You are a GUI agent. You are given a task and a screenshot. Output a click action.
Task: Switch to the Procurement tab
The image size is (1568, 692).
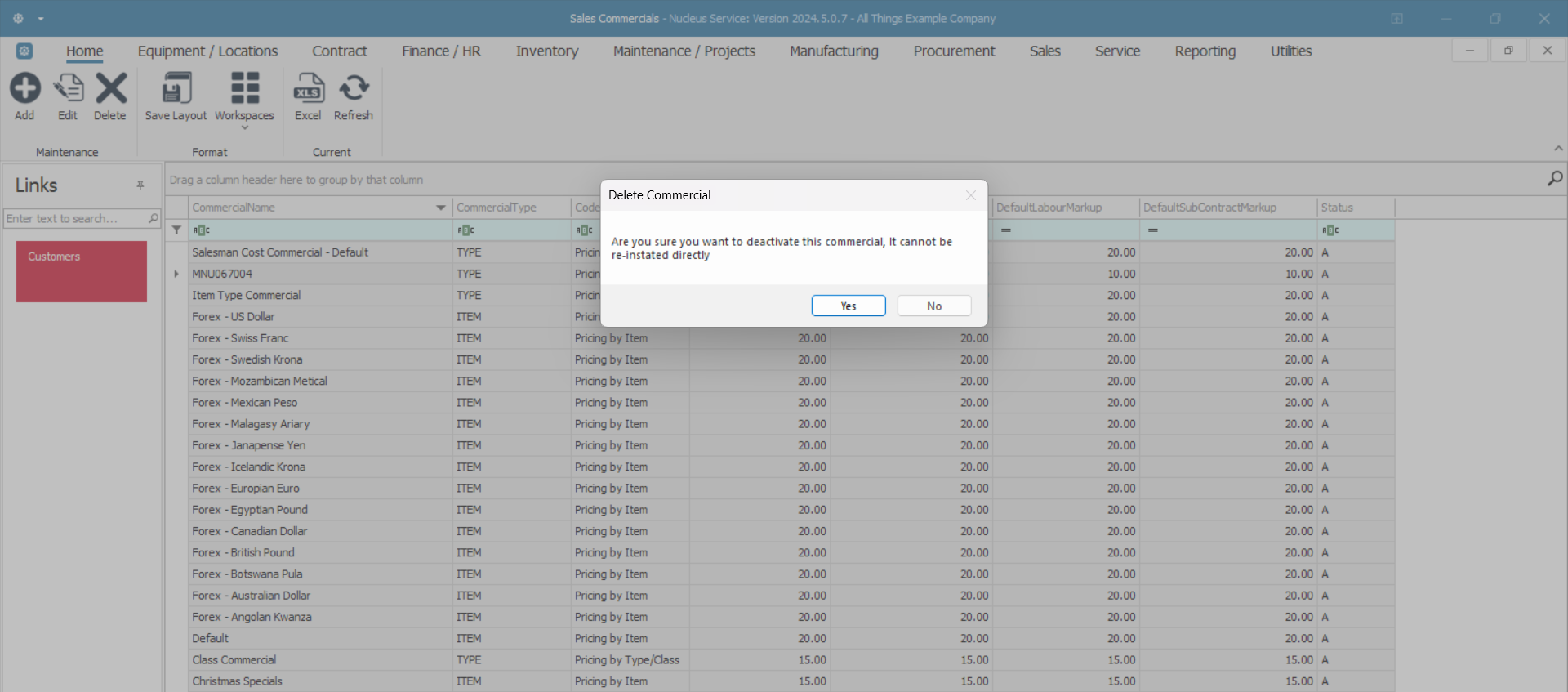click(954, 51)
